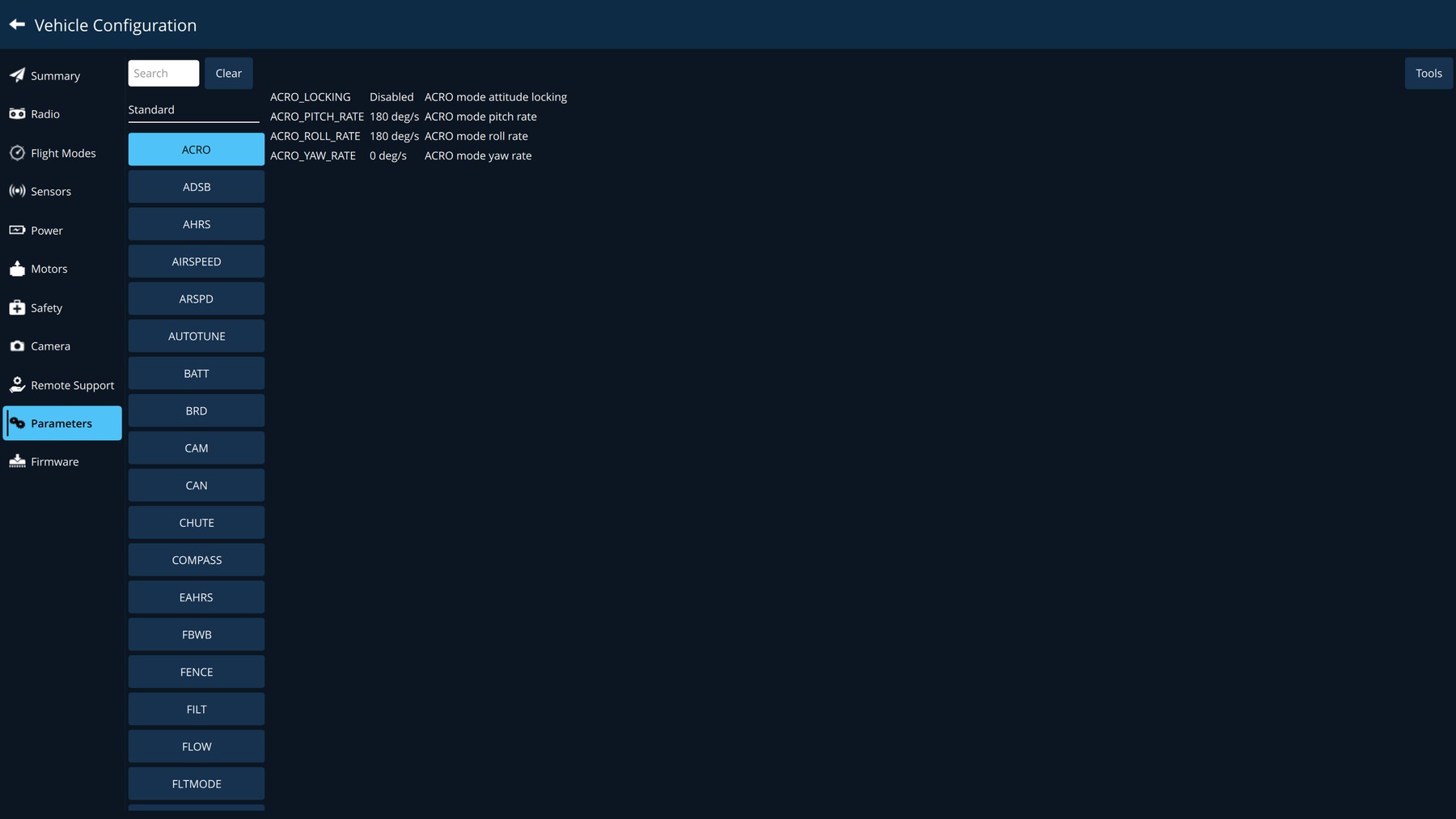The height and width of the screenshot is (819, 1456).
Task: Click the 0 deg/s yaw rate value
Action: 388,155
